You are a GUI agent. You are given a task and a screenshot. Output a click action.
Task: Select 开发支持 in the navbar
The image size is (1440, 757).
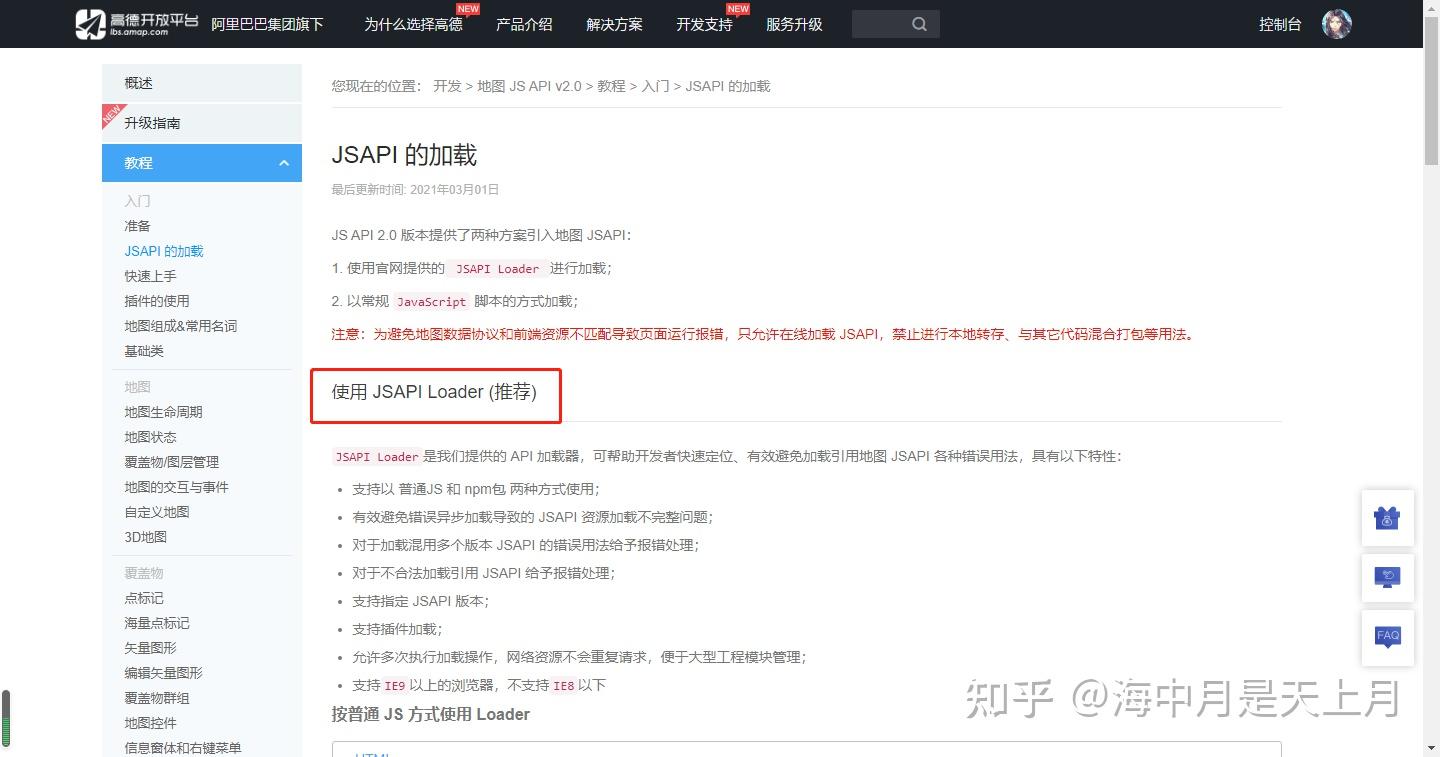point(703,24)
